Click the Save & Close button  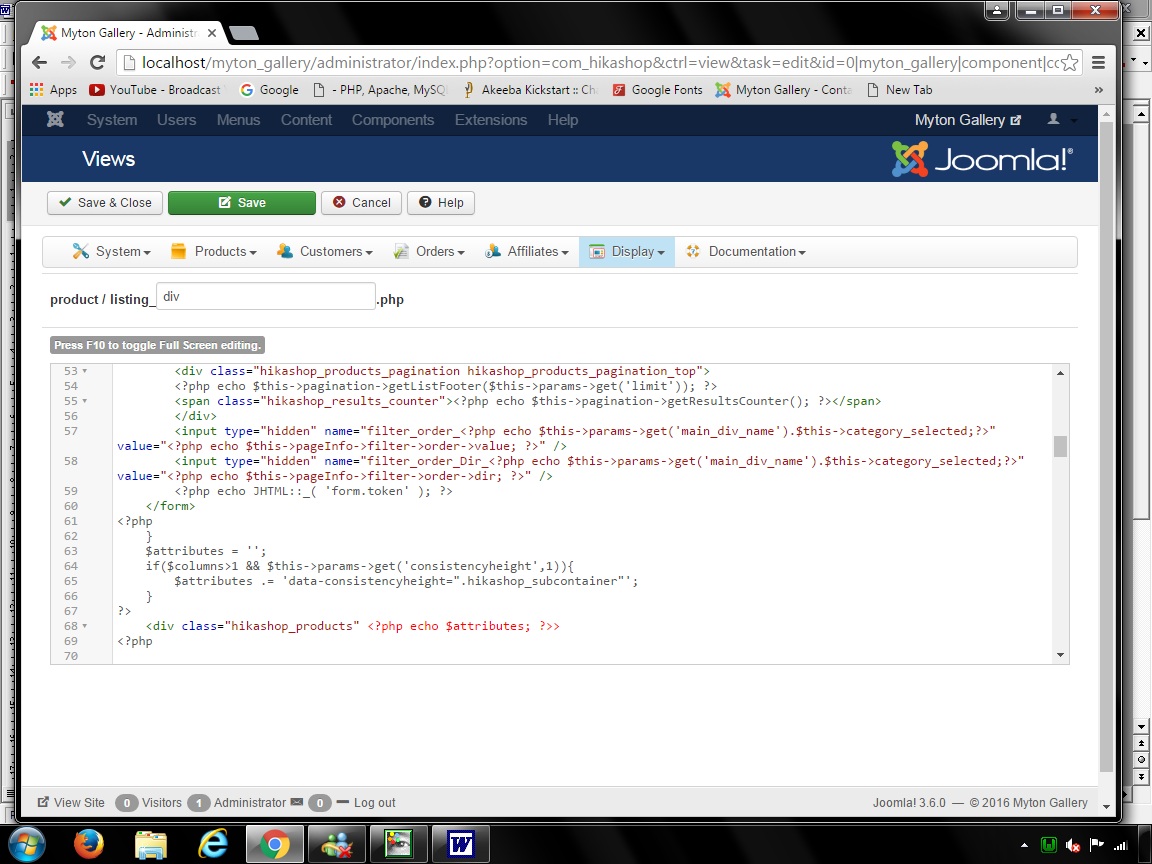point(105,203)
